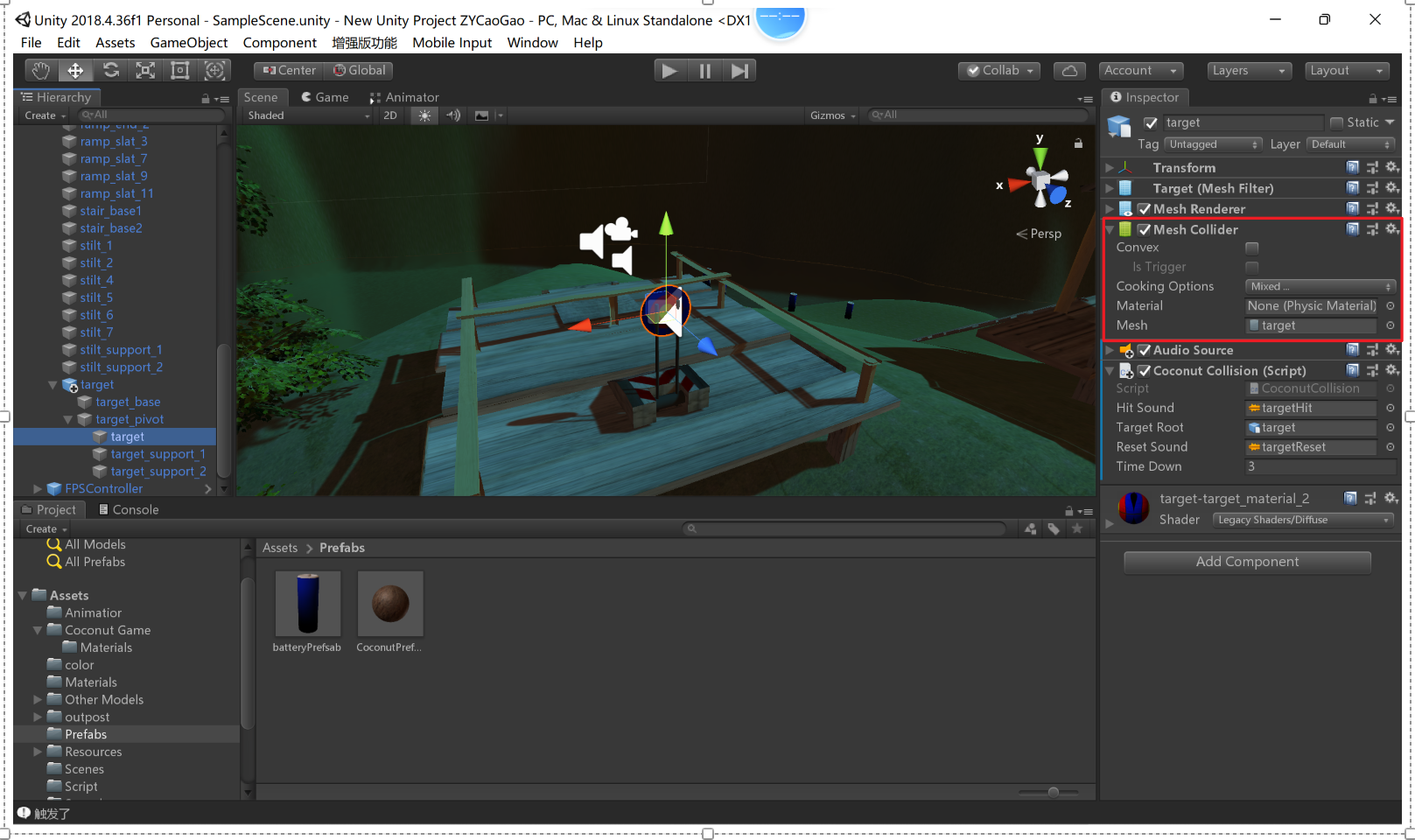
Task: Change shader Legacy Shaders/Diffuse dropdown
Action: pos(1303,520)
